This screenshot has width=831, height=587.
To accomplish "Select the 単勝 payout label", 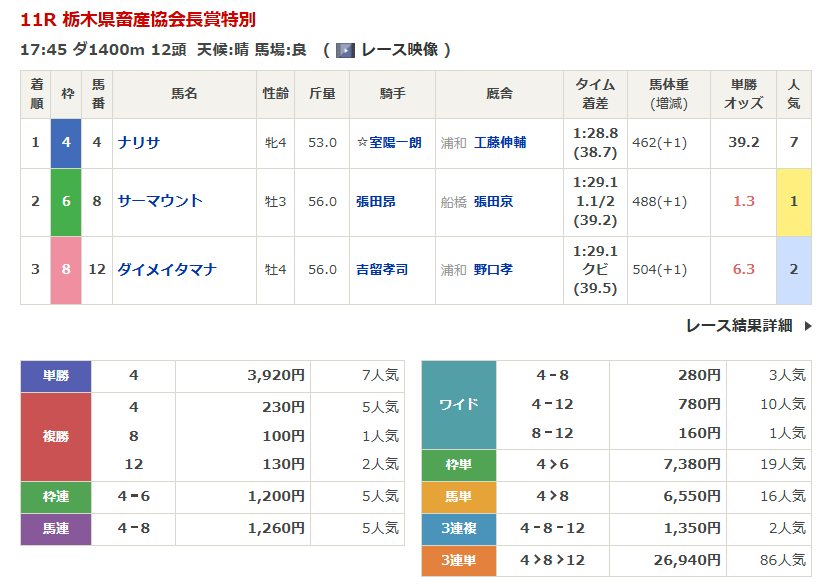I will (x=56, y=376).
